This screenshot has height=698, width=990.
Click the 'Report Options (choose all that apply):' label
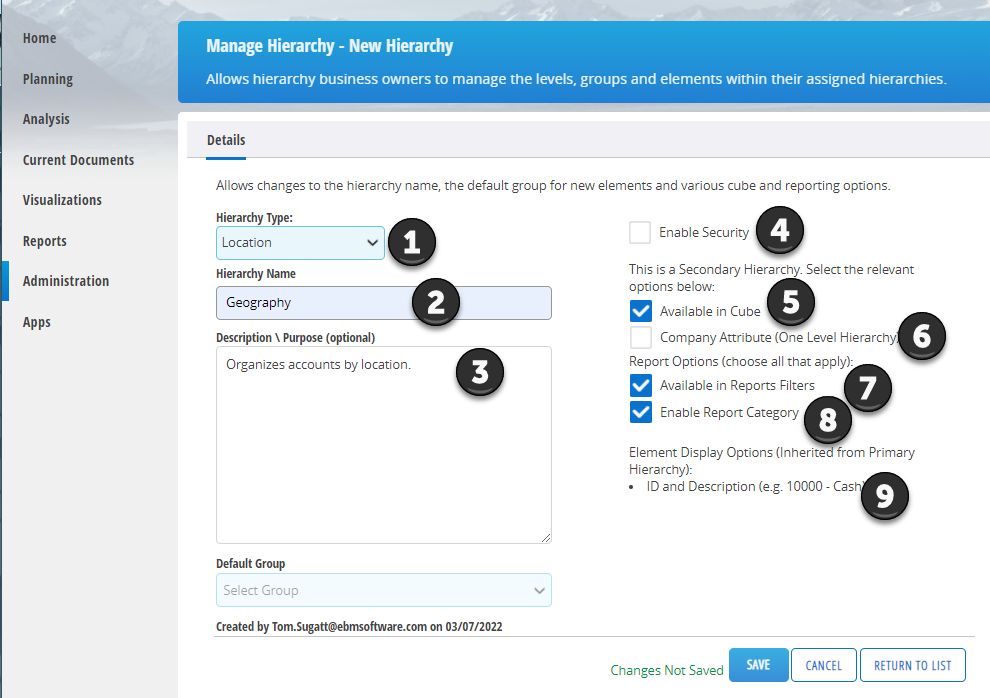[x=741, y=362]
